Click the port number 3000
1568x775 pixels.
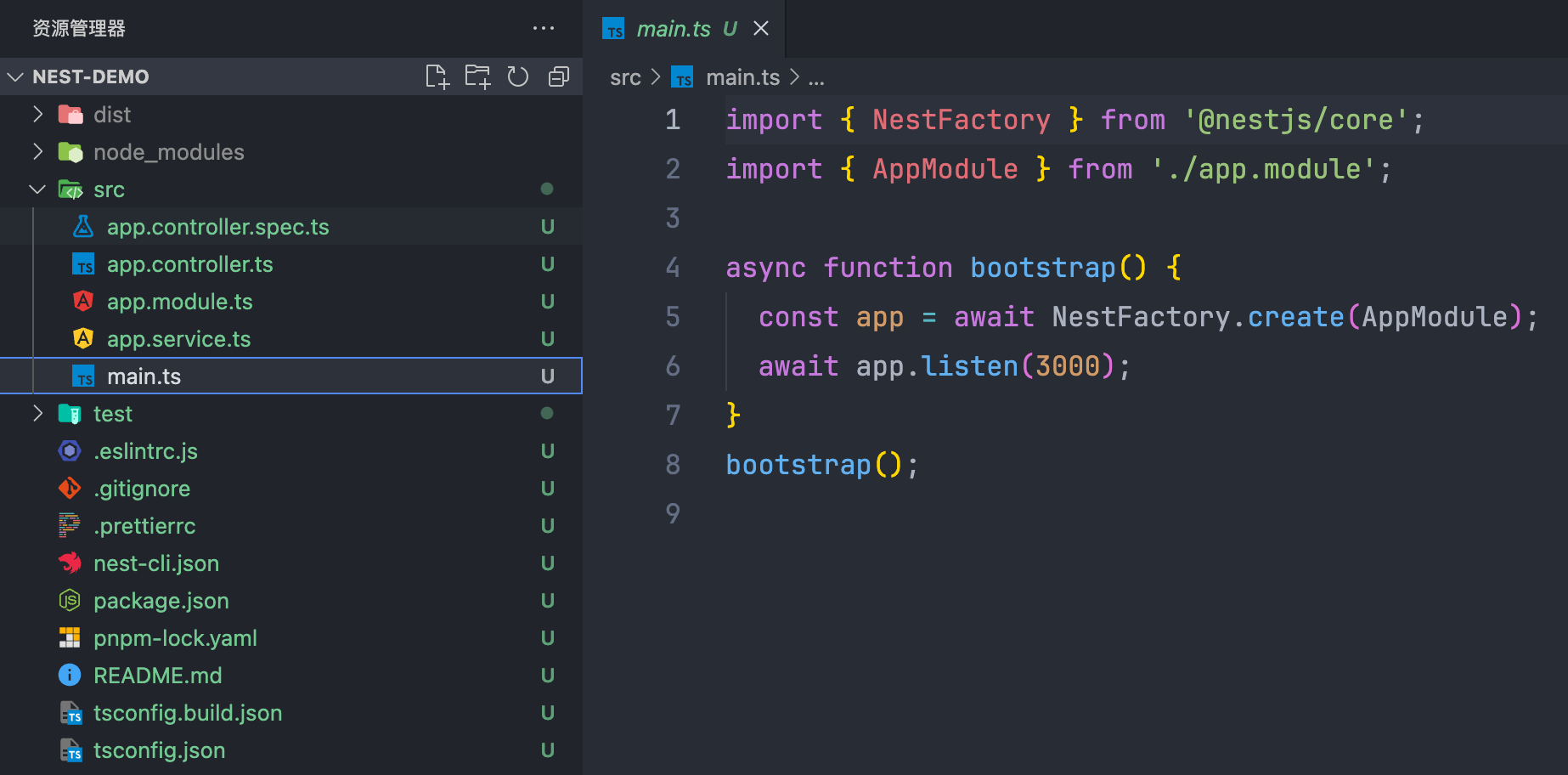[x=1067, y=366]
